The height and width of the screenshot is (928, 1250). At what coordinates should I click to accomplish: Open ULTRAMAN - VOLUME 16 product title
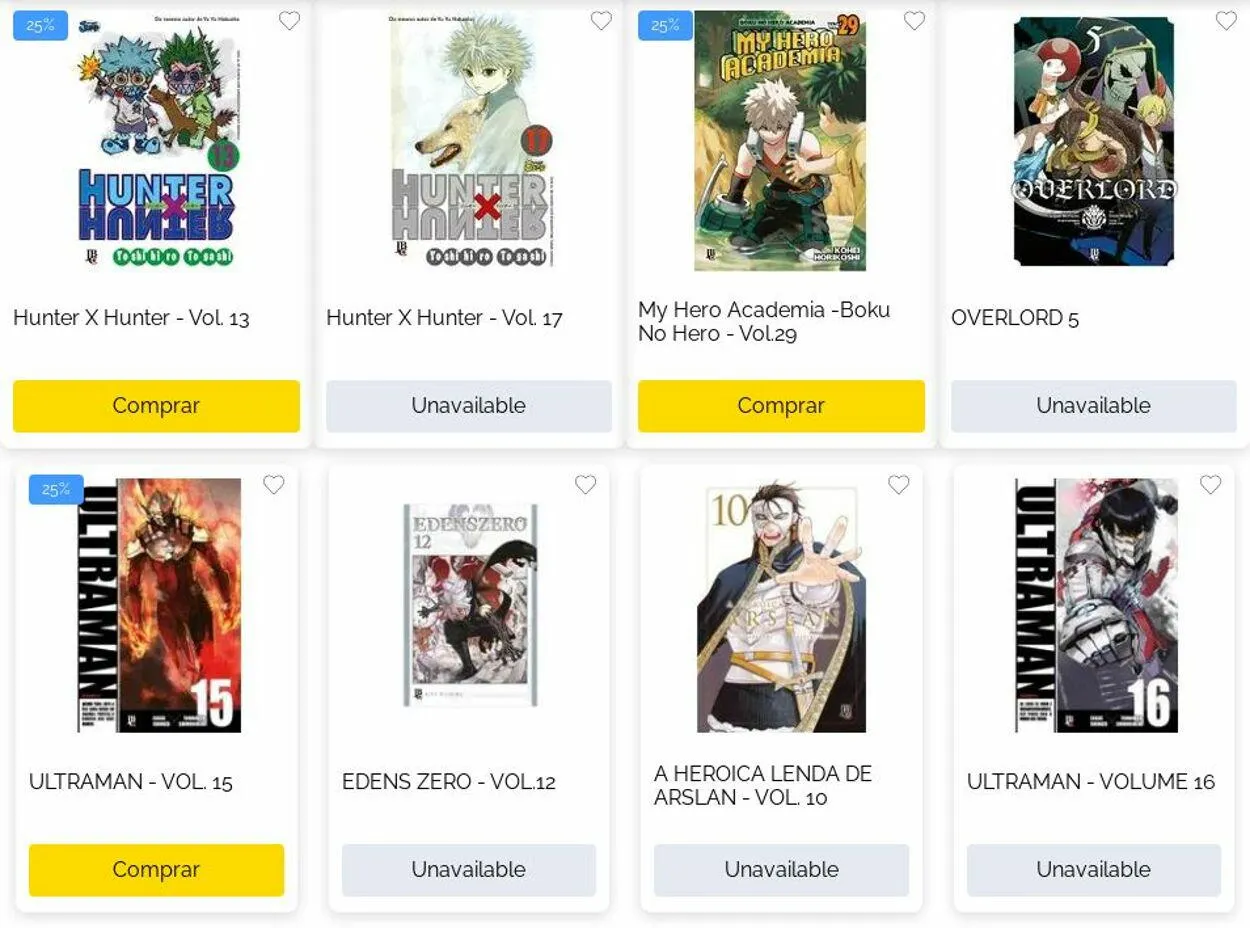(x=1091, y=782)
